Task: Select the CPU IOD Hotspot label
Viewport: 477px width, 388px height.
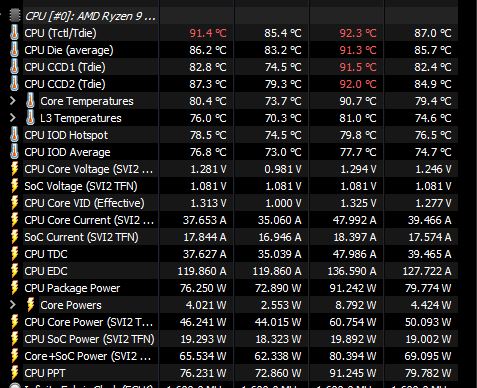Action: [x=66, y=135]
